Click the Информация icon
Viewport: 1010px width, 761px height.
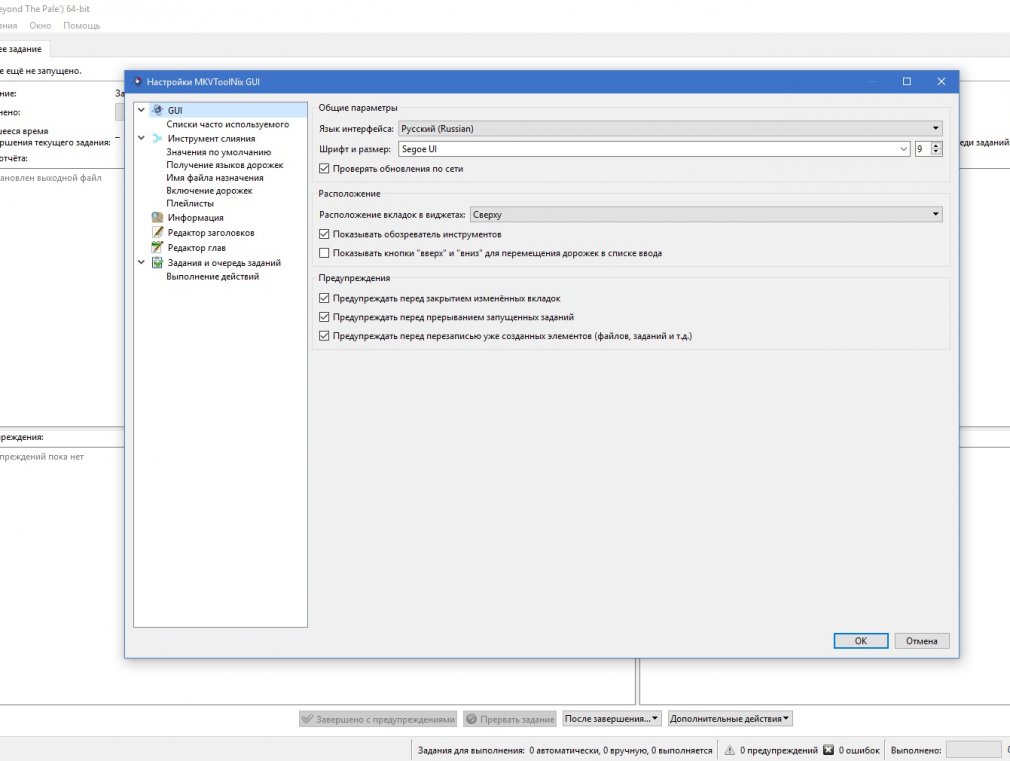157,217
